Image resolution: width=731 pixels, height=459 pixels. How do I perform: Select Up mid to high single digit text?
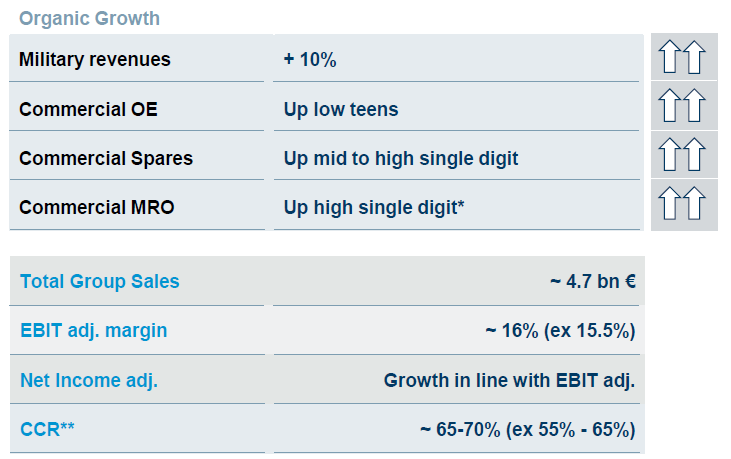(x=401, y=158)
